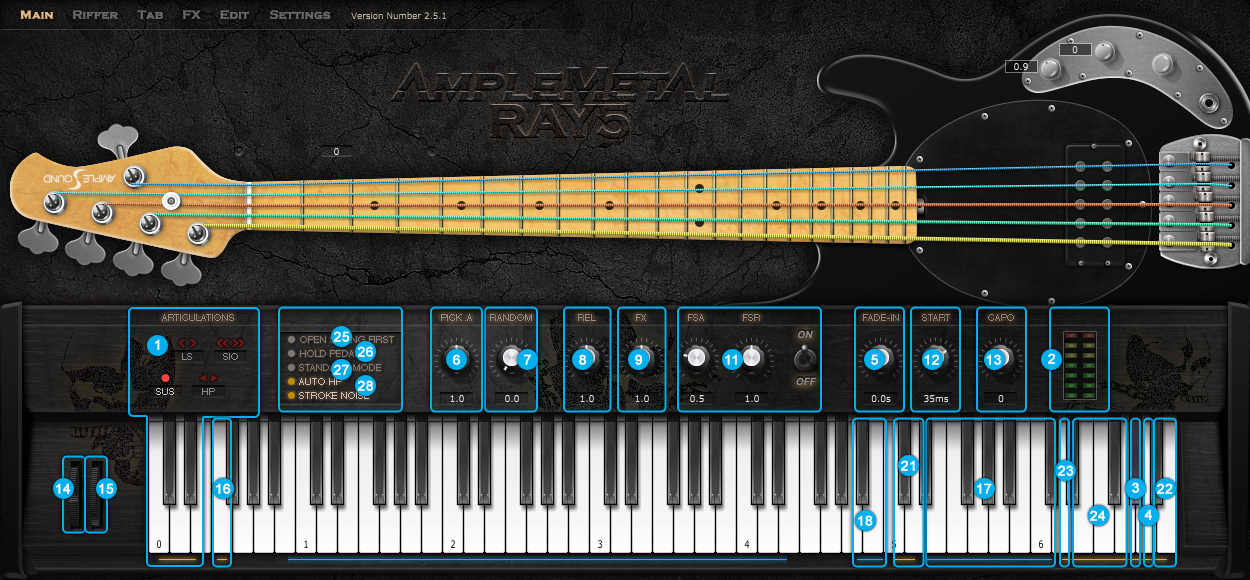Screen dimensions: 1250x580
Task: Click the bass body knob labeled 0
Action: 1104,52
